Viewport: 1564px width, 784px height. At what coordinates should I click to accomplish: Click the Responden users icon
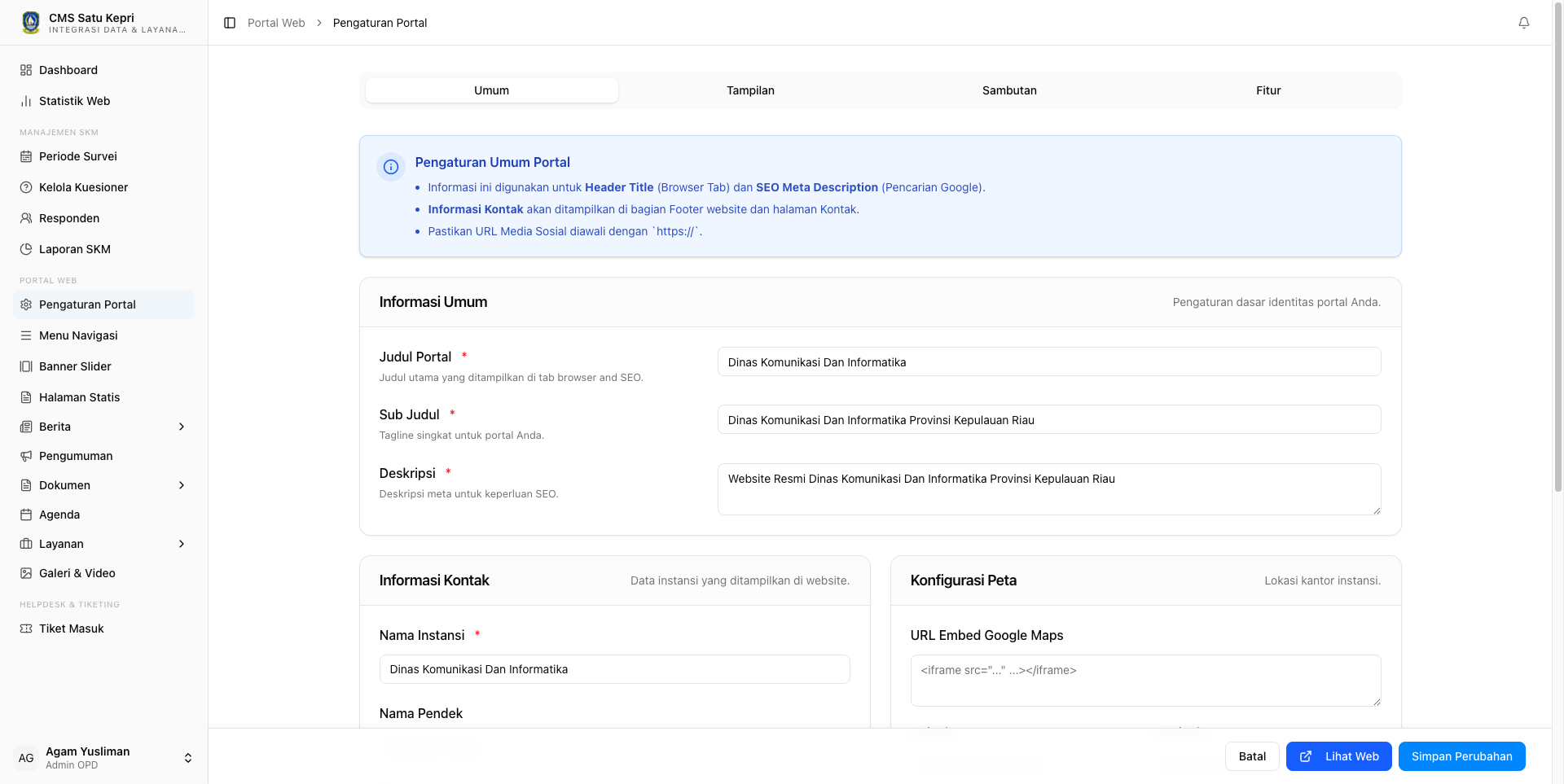click(26, 218)
